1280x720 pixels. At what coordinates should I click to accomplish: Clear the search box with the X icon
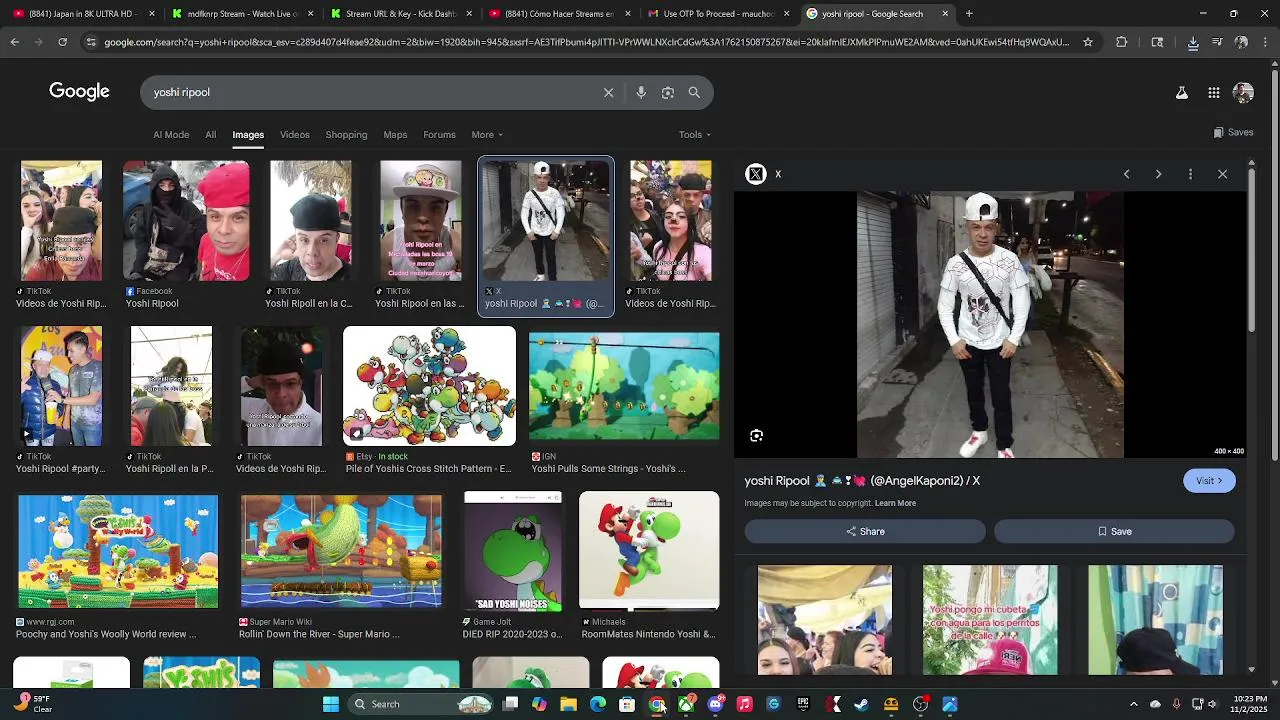tap(608, 92)
